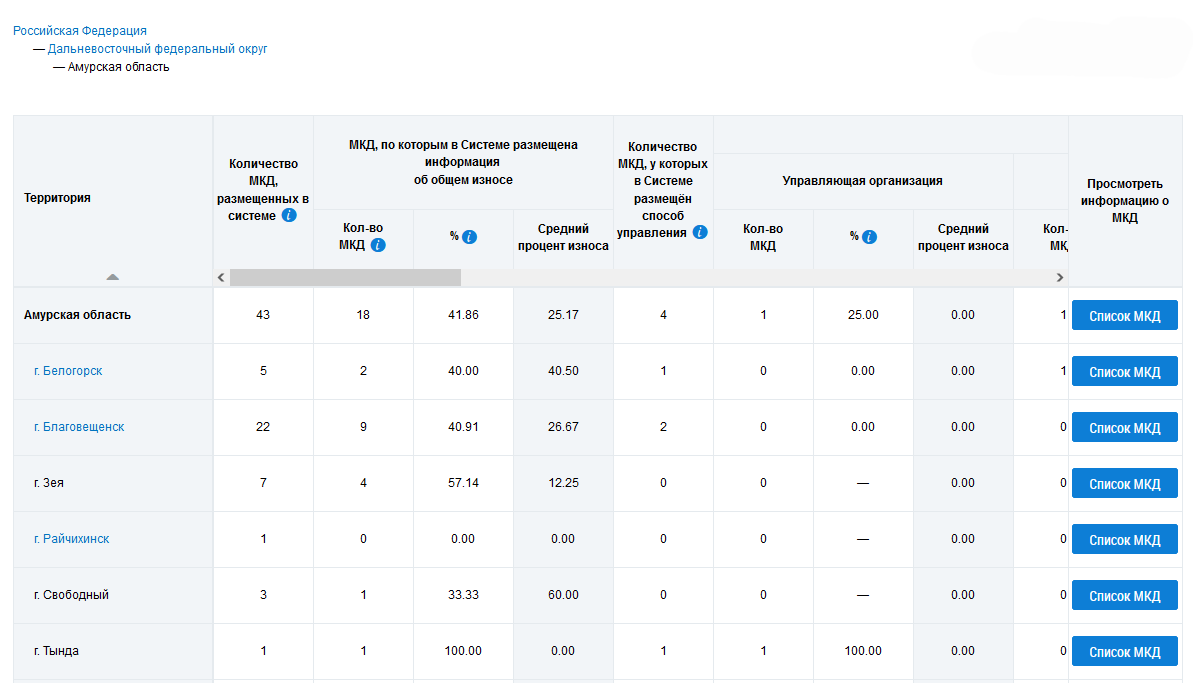Click info icon beside Кол-во МКД under общем износе
The width and height of the screenshot is (1193, 683).
point(378,245)
